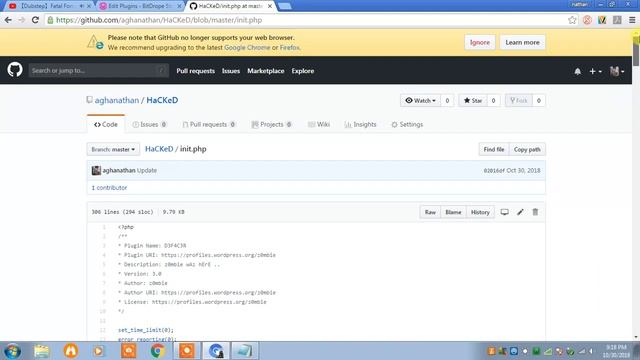Open the user avatar profile dropdown

coord(617,71)
